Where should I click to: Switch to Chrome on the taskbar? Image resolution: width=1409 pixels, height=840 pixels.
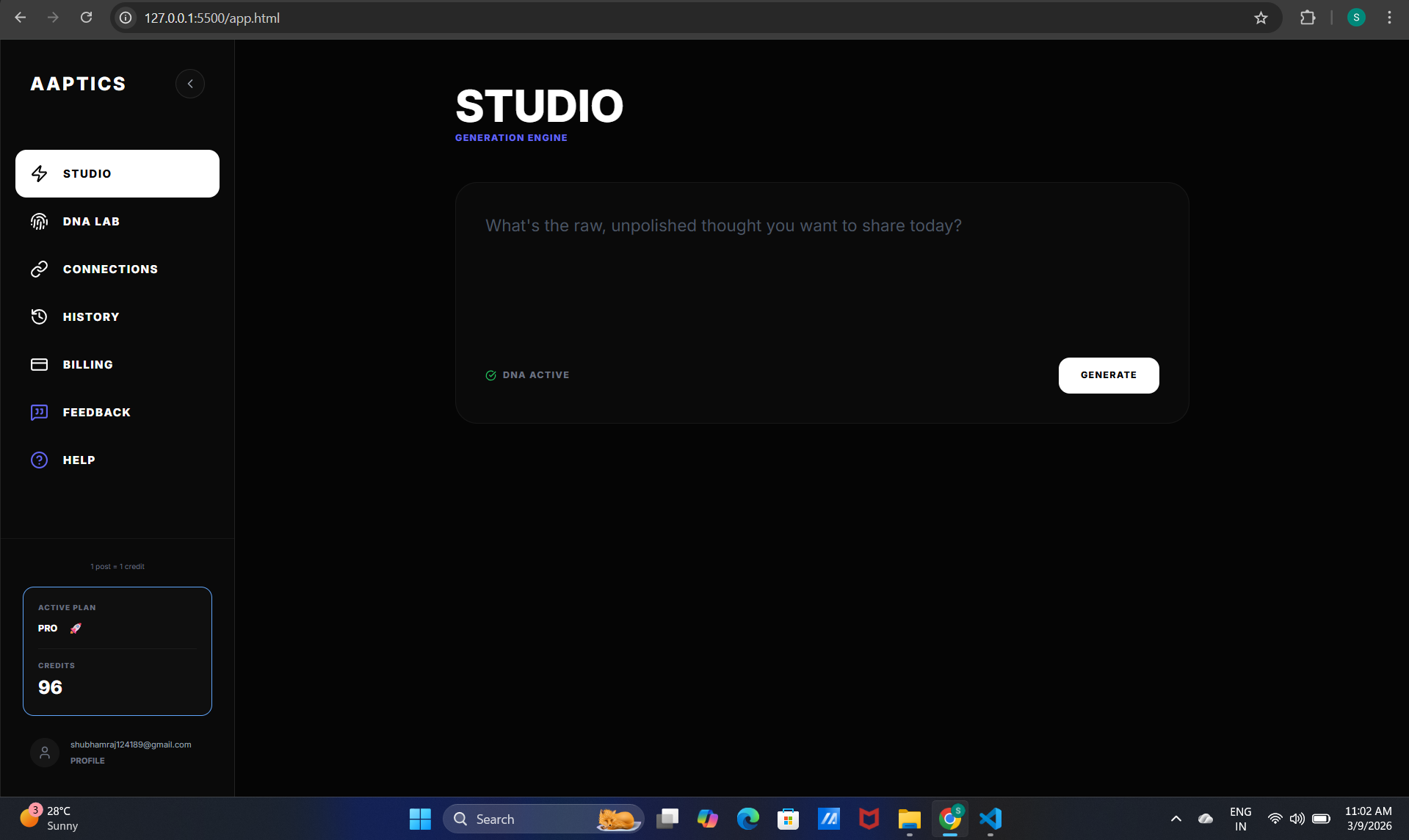pos(950,819)
